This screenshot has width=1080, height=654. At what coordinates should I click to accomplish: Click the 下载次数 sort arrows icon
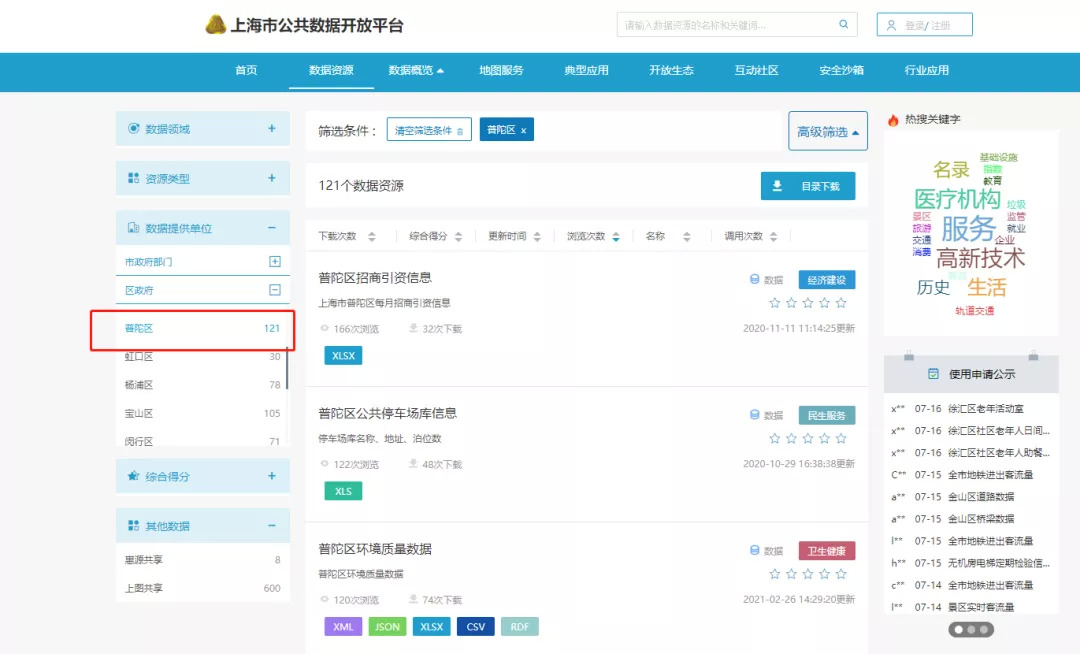(x=372, y=237)
